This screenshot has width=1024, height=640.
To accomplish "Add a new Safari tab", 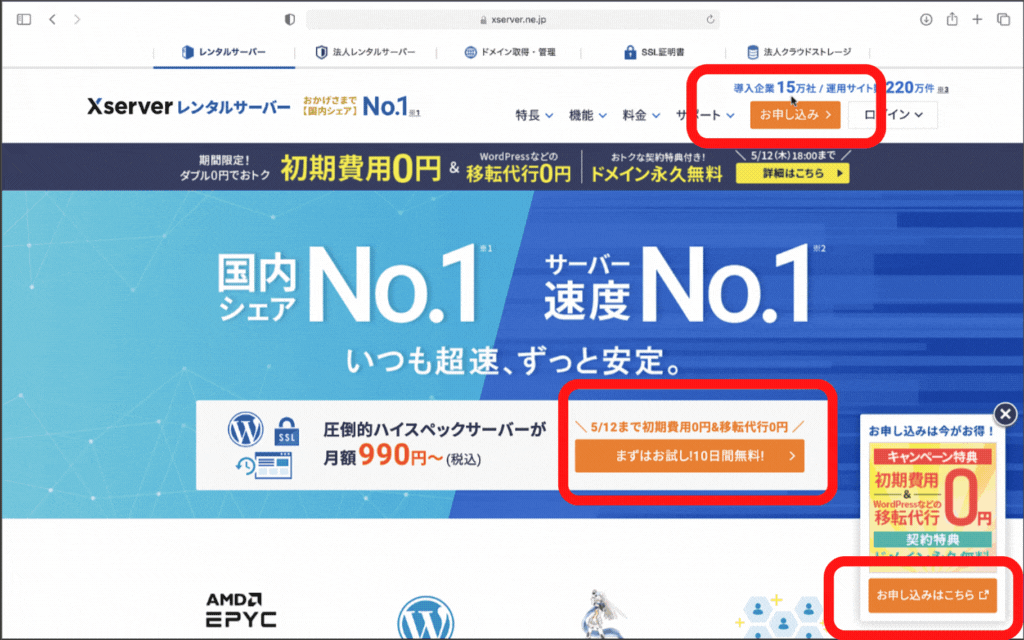I will [977, 20].
